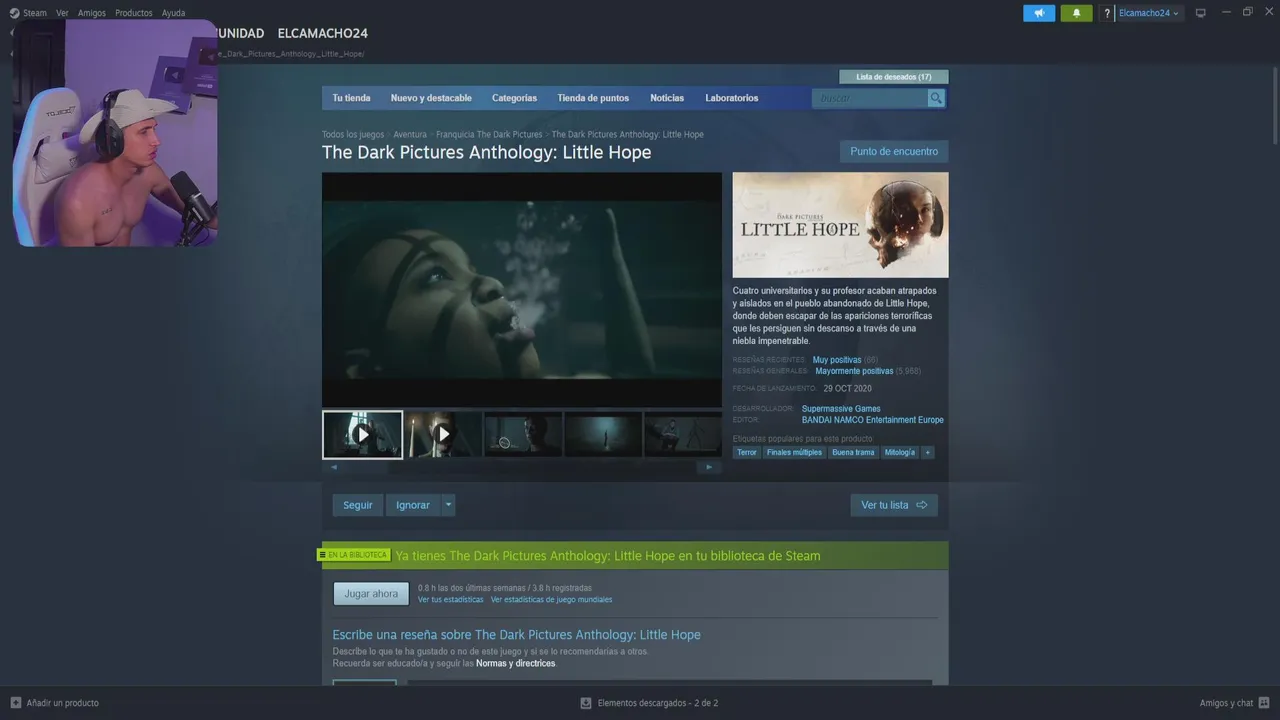Image resolution: width=1280 pixels, height=720 pixels.
Task: Click Añadir un producto
Action: [54, 703]
